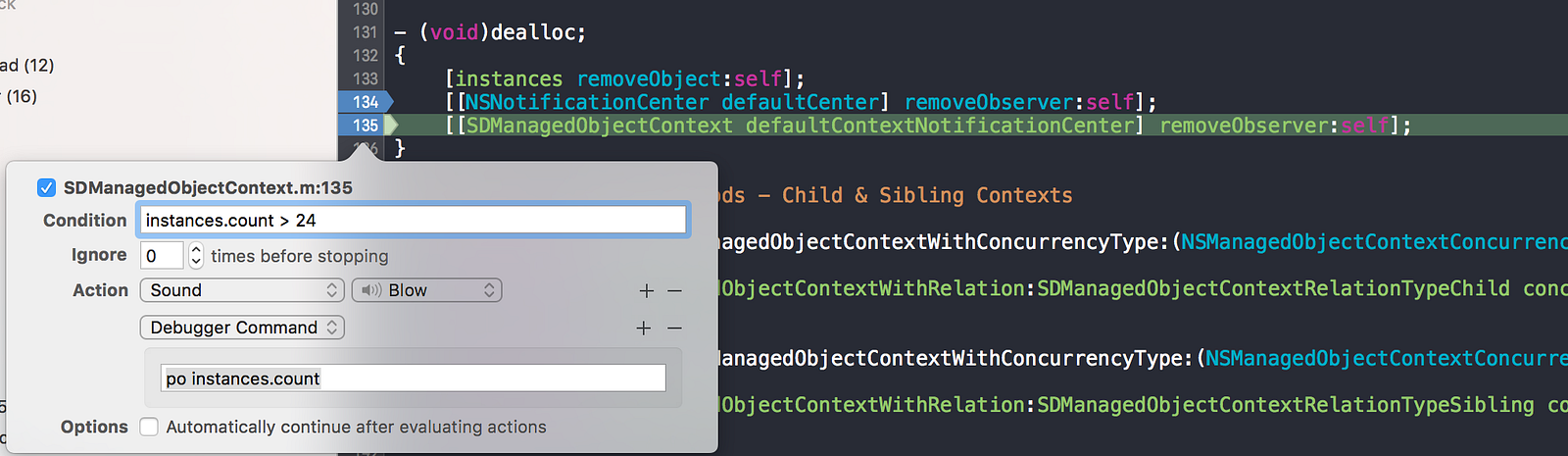Remove the Sound action row
The width and height of the screenshot is (1568, 456).
point(674,291)
